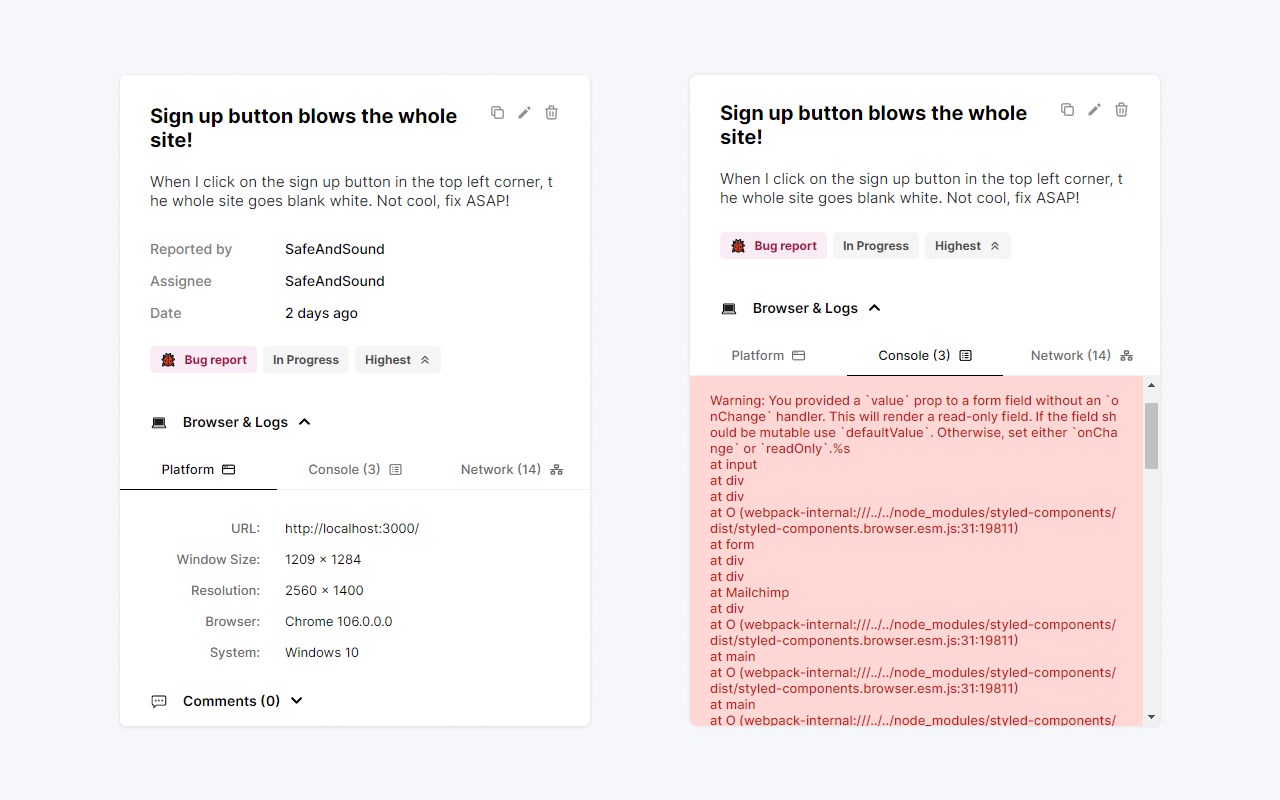Screen dimensions: 1280x800
Task: Switch to Console (3) tab on the left card
Action: click(x=355, y=469)
